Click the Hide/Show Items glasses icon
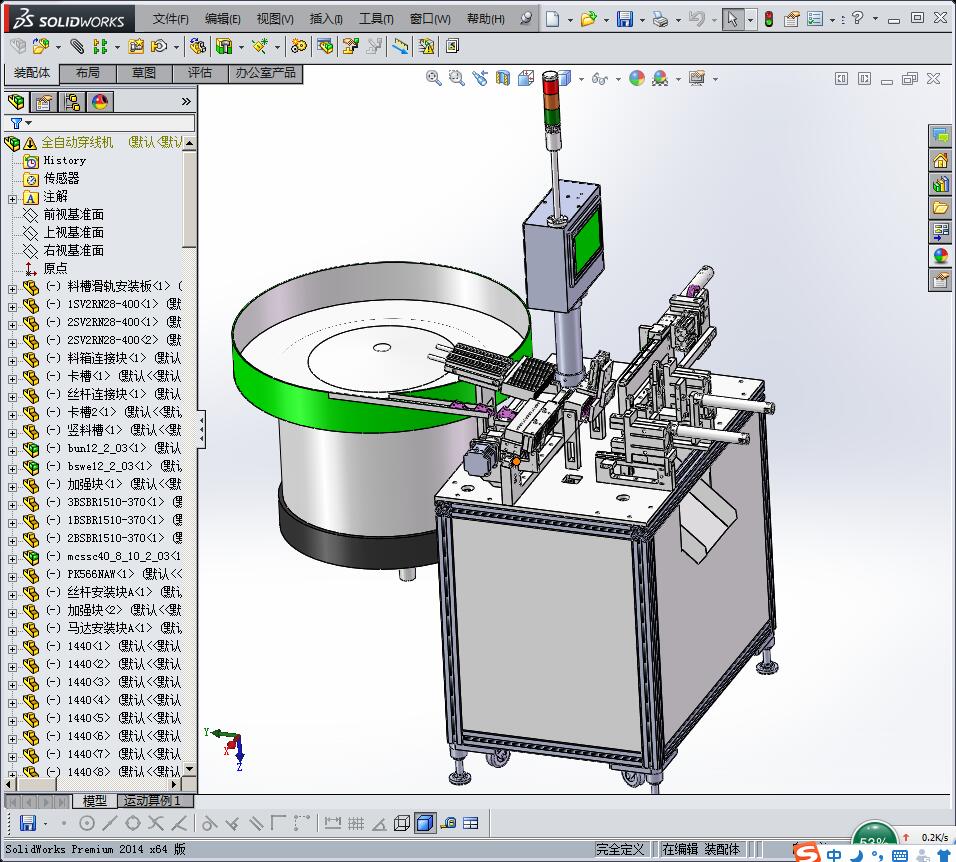Screen dimensions: 956x862 599,79
